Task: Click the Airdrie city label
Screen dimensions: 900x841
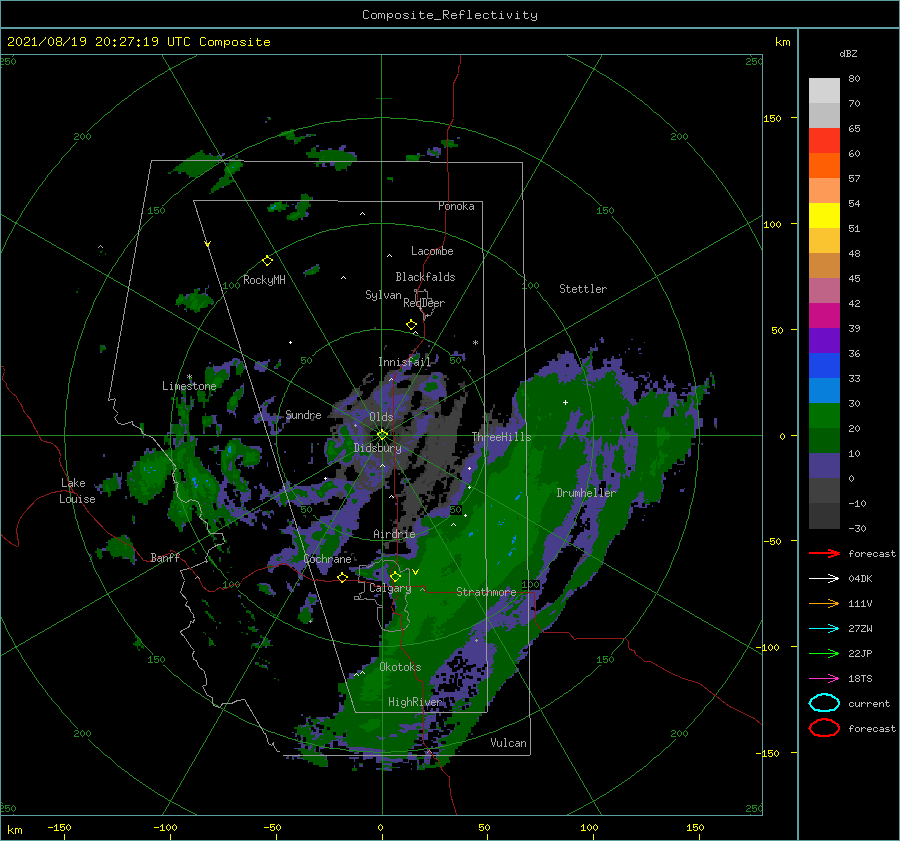Action: tap(394, 534)
